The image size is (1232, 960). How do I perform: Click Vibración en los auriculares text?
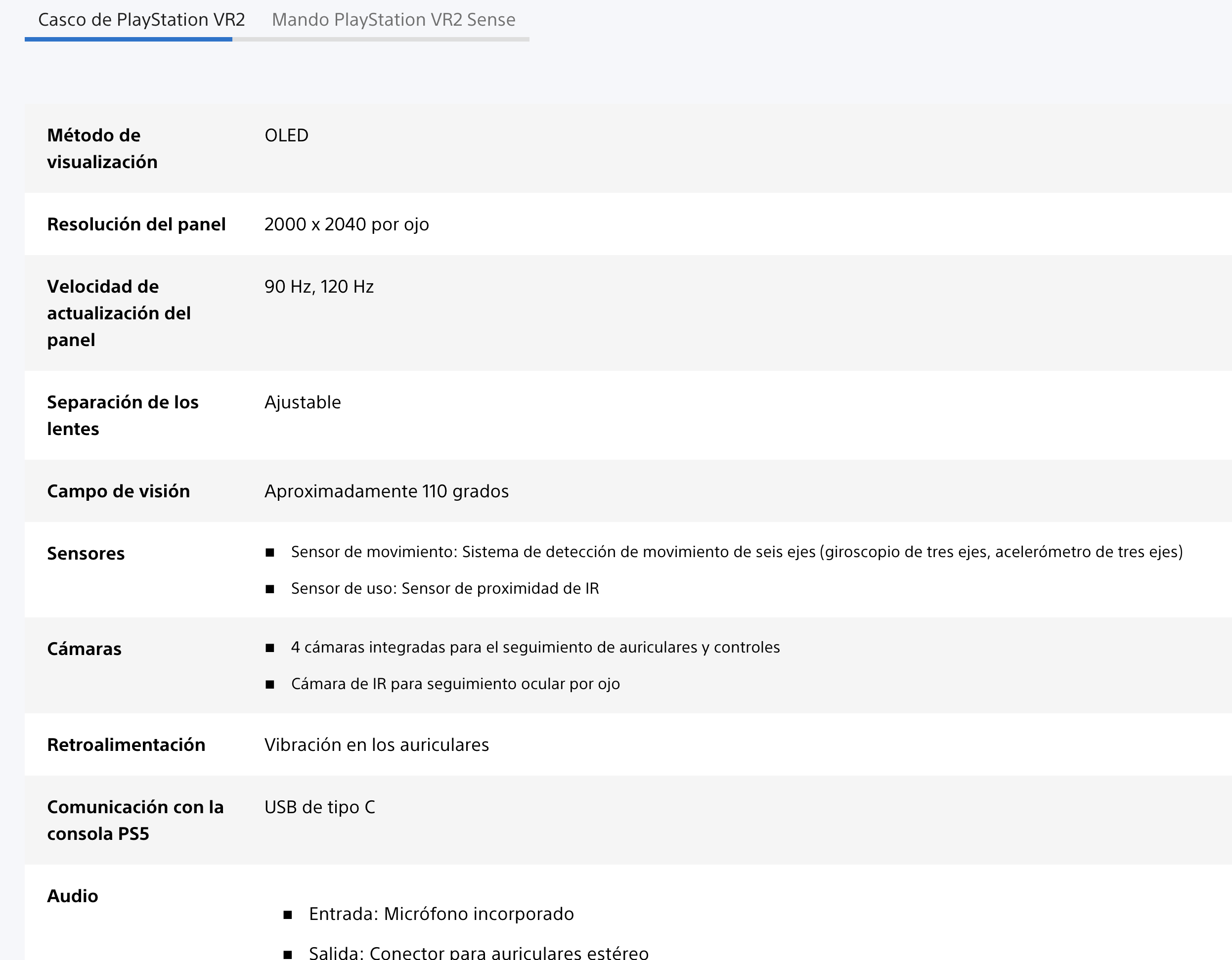376,744
